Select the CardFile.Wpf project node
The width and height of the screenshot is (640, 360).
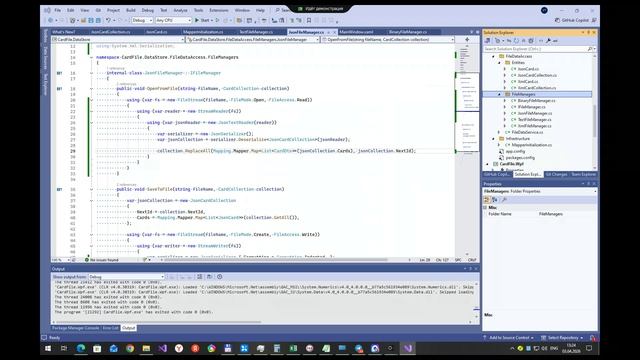coord(511,164)
